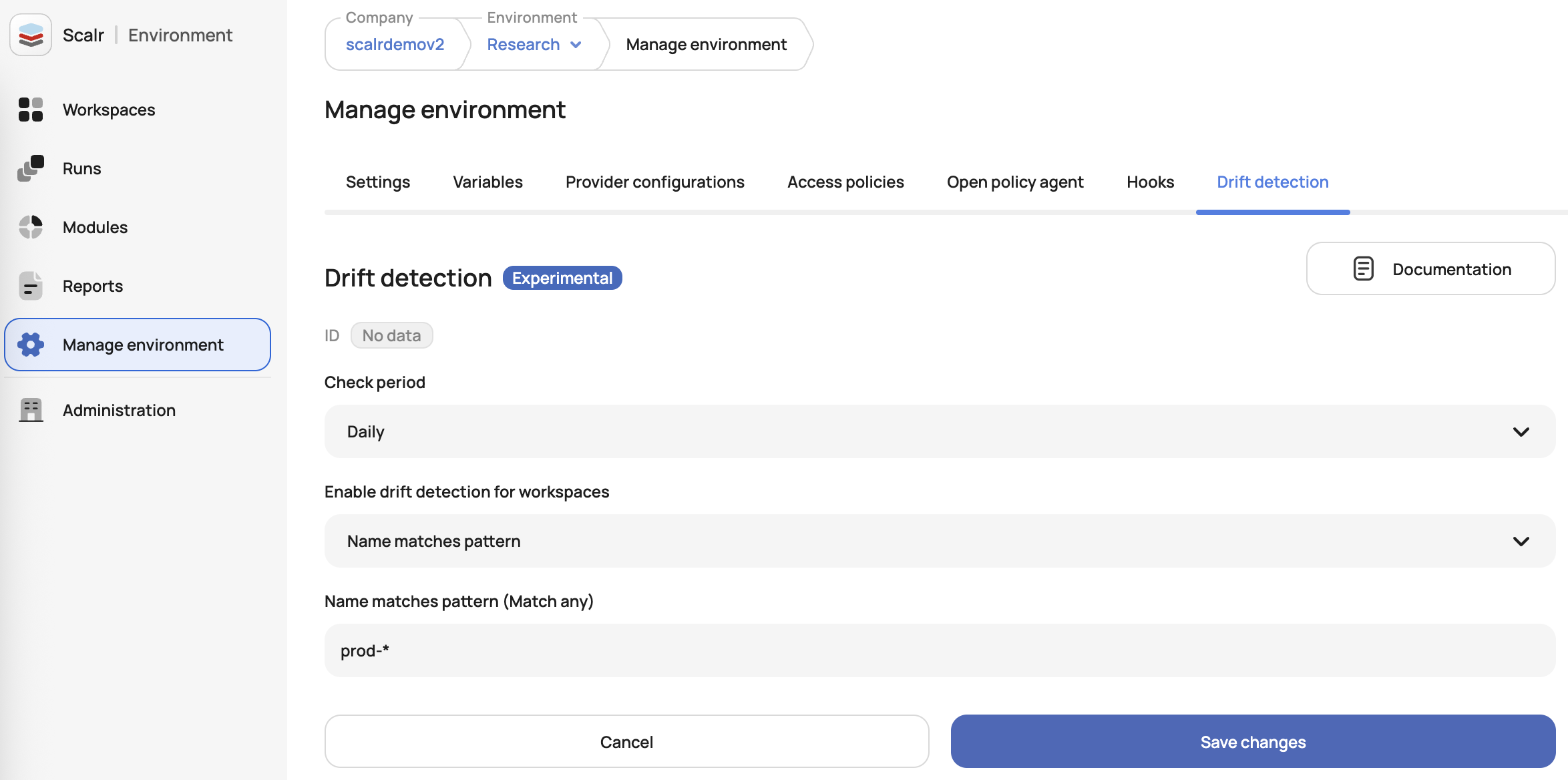This screenshot has width=1568, height=780.
Task: Go to Access policies tab
Action: tap(845, 182)
